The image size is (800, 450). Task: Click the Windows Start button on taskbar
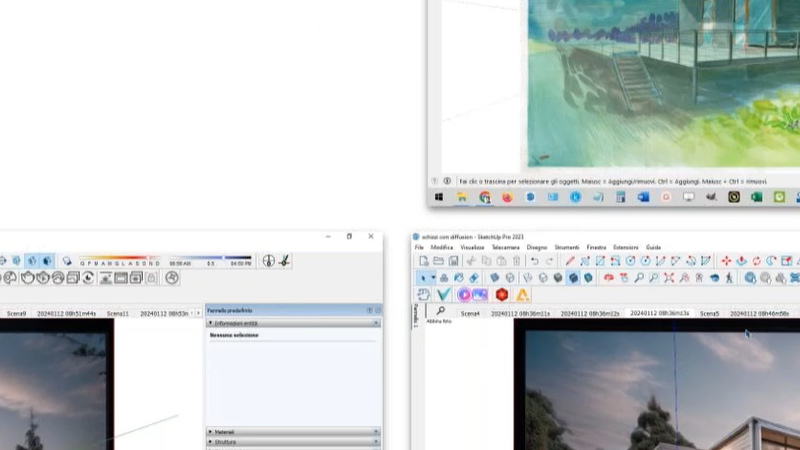(x=439, y=197)
